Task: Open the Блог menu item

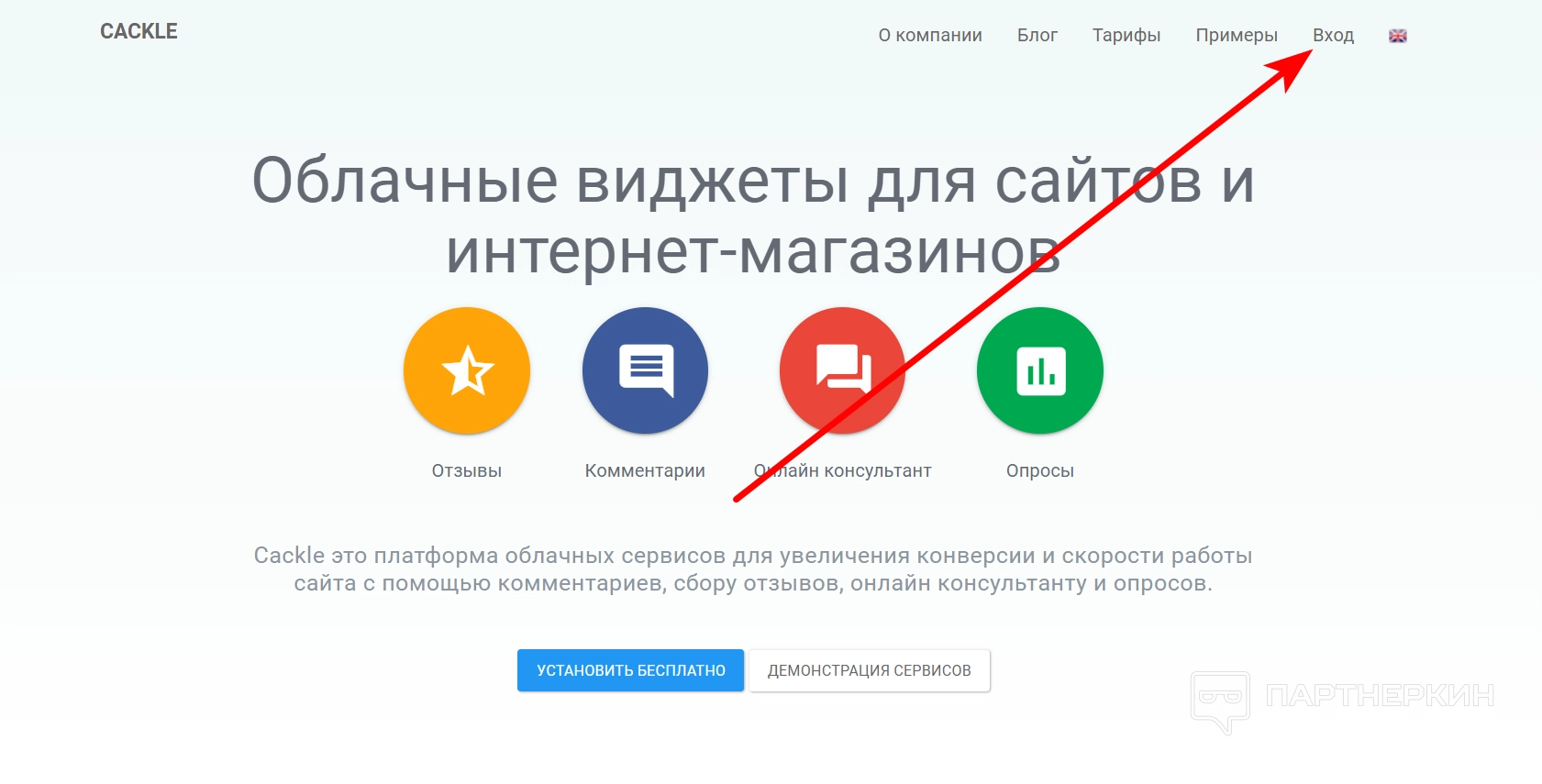Action: coord(1037,35)
